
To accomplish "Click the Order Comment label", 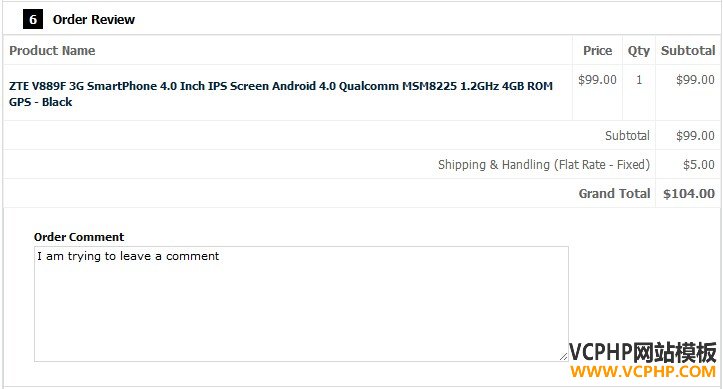I will pos(79,237).
